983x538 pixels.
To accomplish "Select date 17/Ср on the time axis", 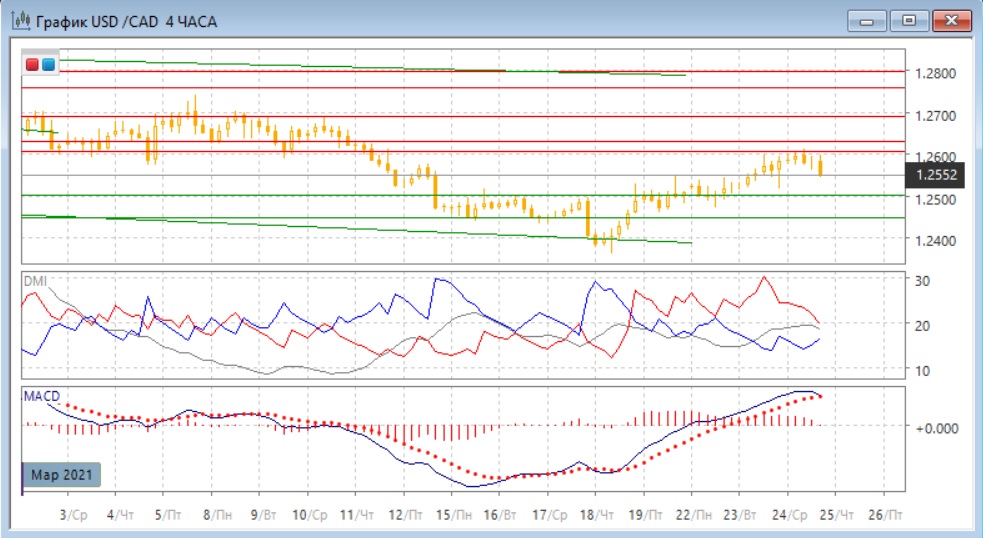I will 550,515.
